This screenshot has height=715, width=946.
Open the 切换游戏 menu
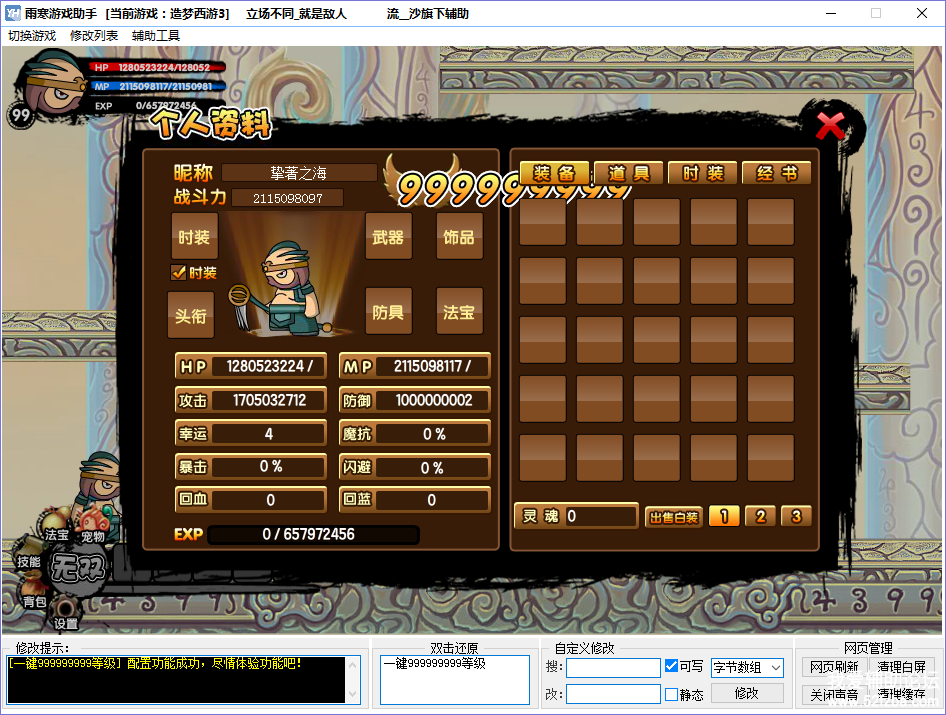point(32,36)
